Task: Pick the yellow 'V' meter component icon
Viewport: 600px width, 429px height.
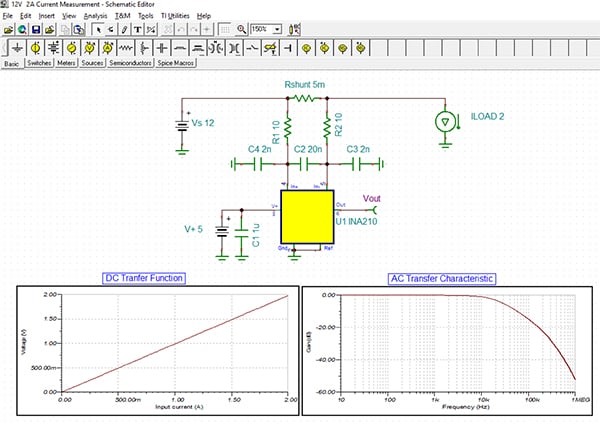Action: pos(90,48)
